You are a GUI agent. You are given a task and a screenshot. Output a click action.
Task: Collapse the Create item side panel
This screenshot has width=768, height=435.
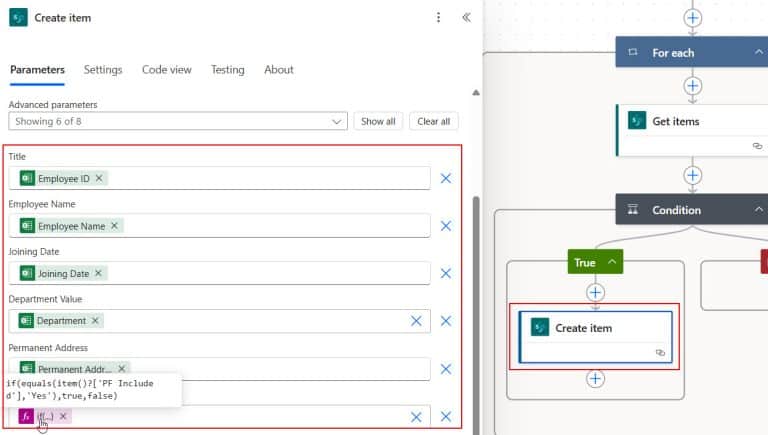click(466, 18)
